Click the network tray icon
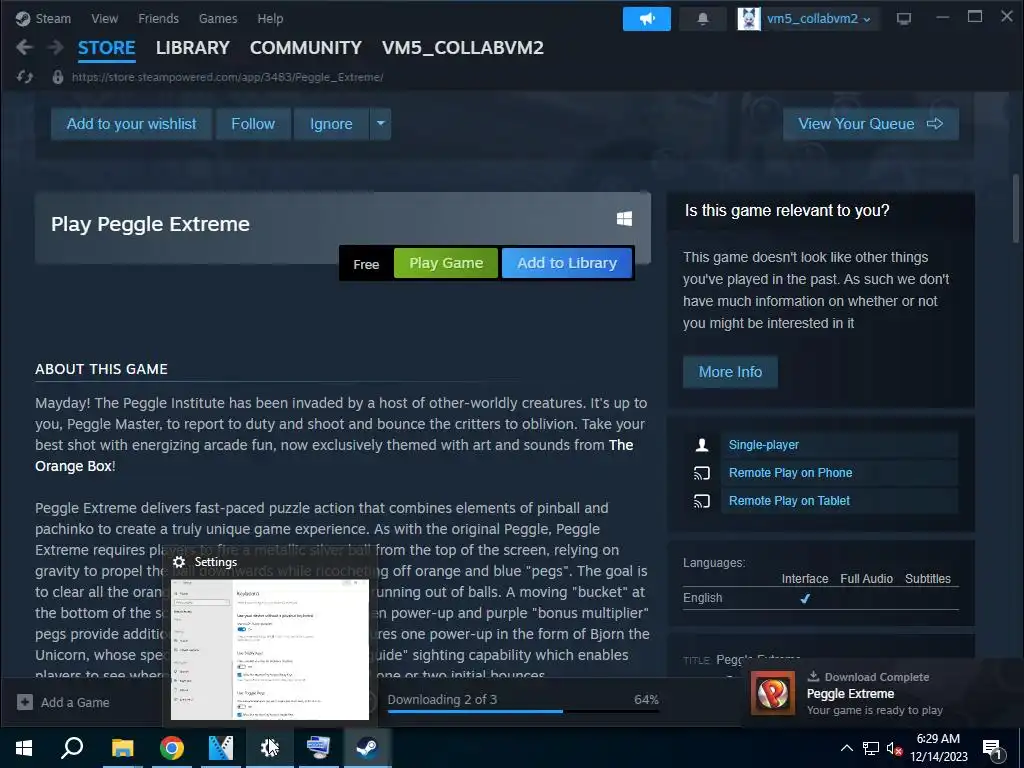 tap(871, 748)
